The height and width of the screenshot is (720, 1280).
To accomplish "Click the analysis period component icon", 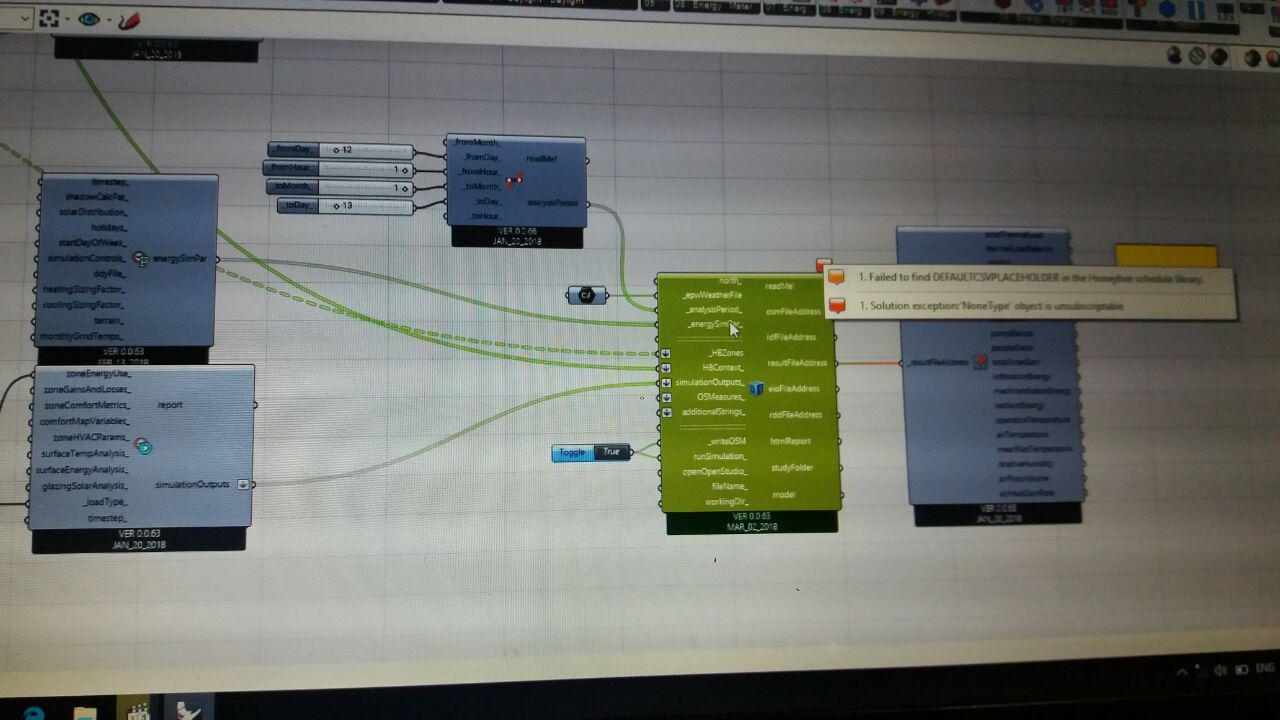I will (515, 181).
